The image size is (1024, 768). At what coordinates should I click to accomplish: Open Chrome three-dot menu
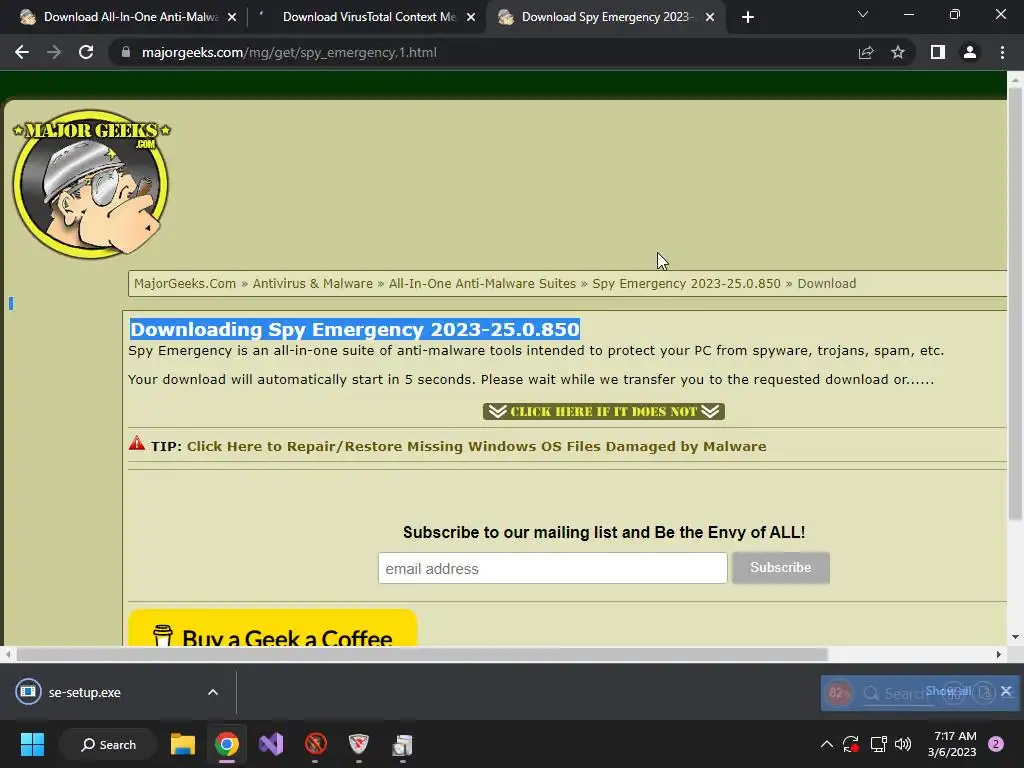coord(1002,52)
